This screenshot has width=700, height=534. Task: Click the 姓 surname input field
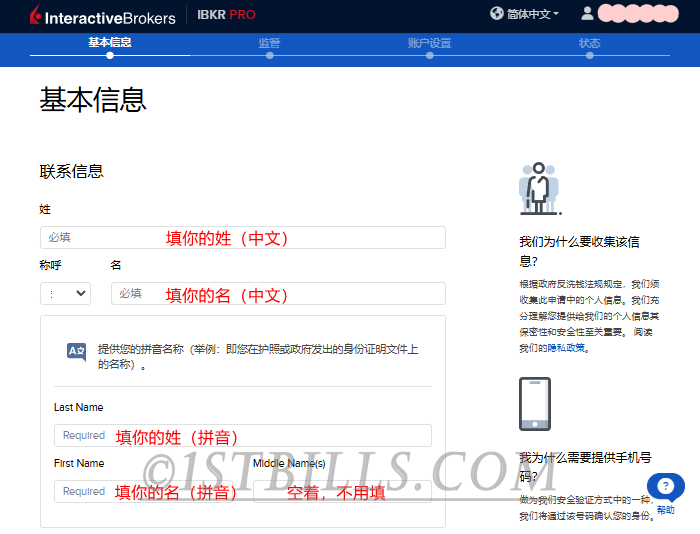click(242, 237)
